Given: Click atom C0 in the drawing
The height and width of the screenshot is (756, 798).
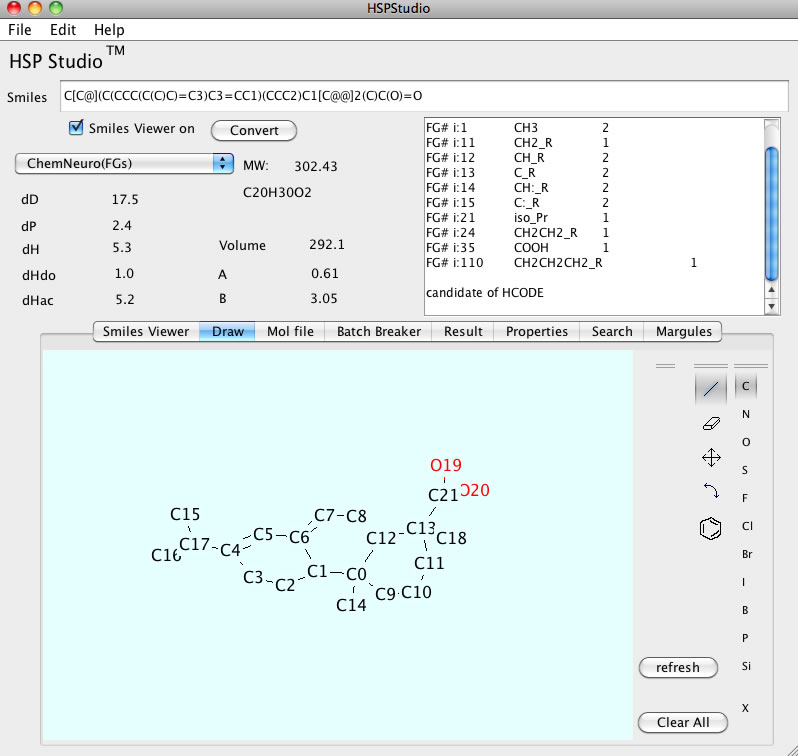Looking at the screenshot, I should 356,574.
